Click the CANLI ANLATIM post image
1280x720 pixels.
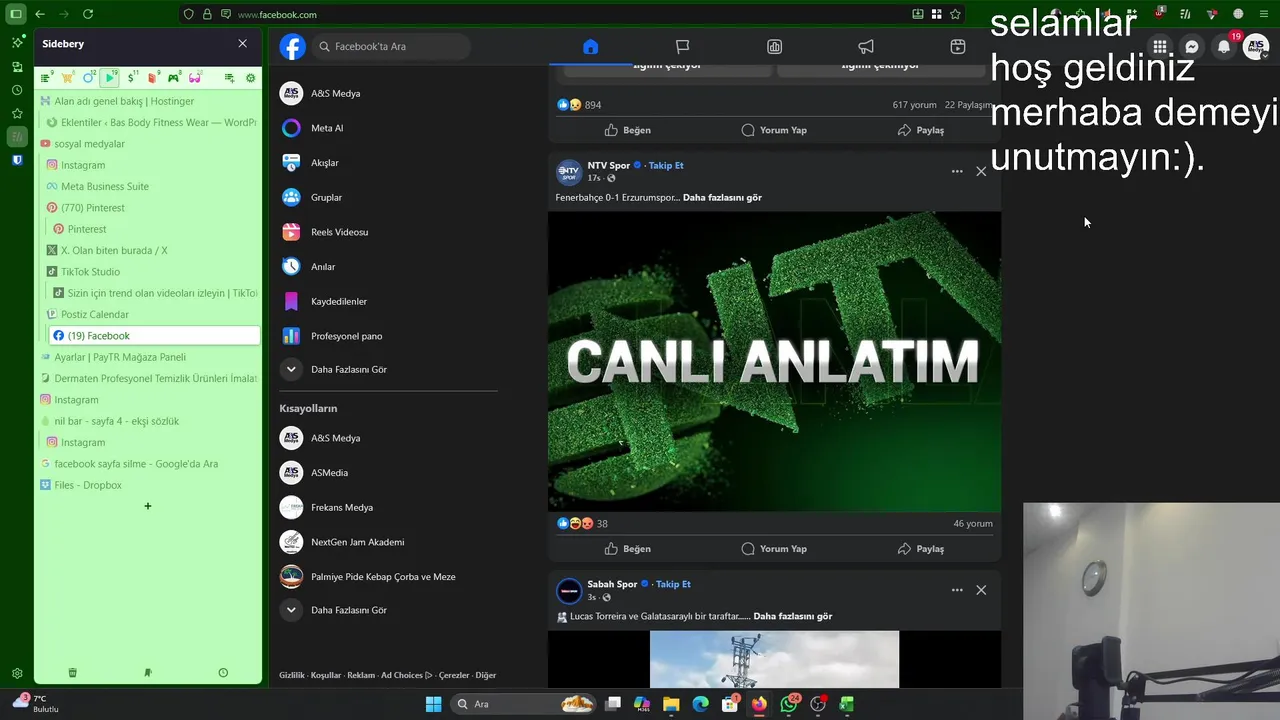click(774, 361)
